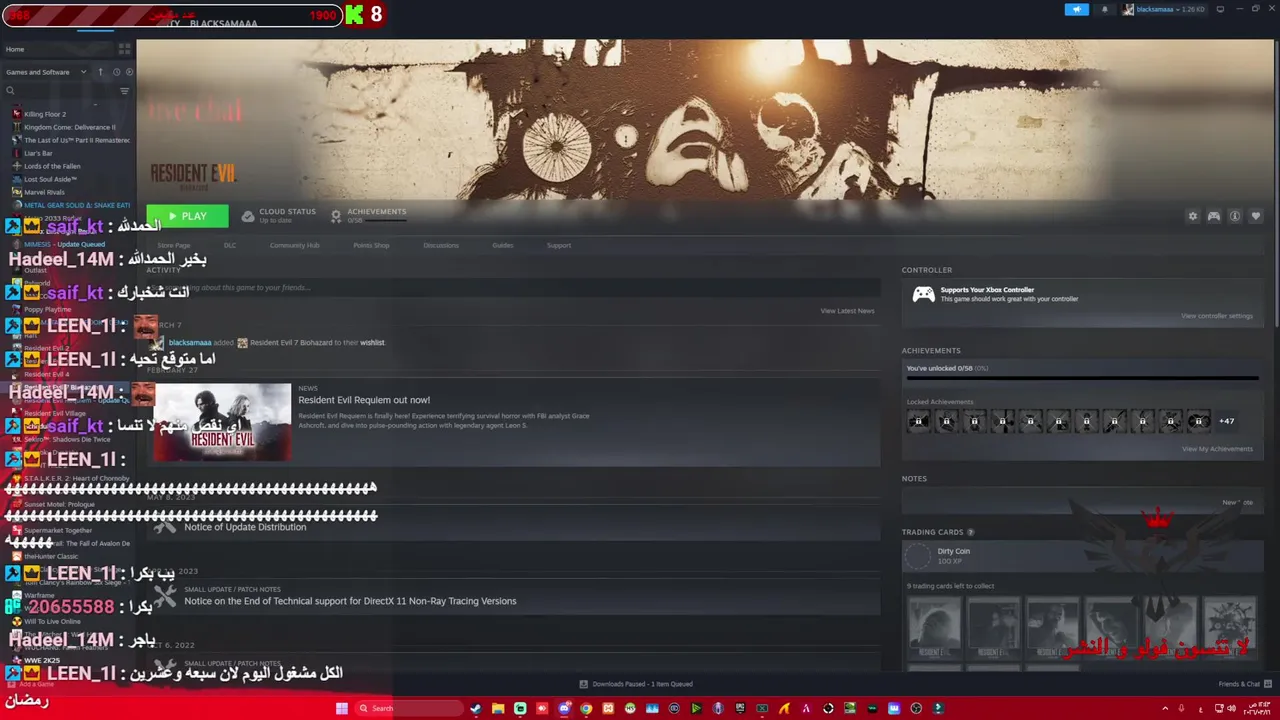Image resolution: width=1280 pixels, height=720 pixels.
Task: Click the library search field
Action: coord(60,91)
